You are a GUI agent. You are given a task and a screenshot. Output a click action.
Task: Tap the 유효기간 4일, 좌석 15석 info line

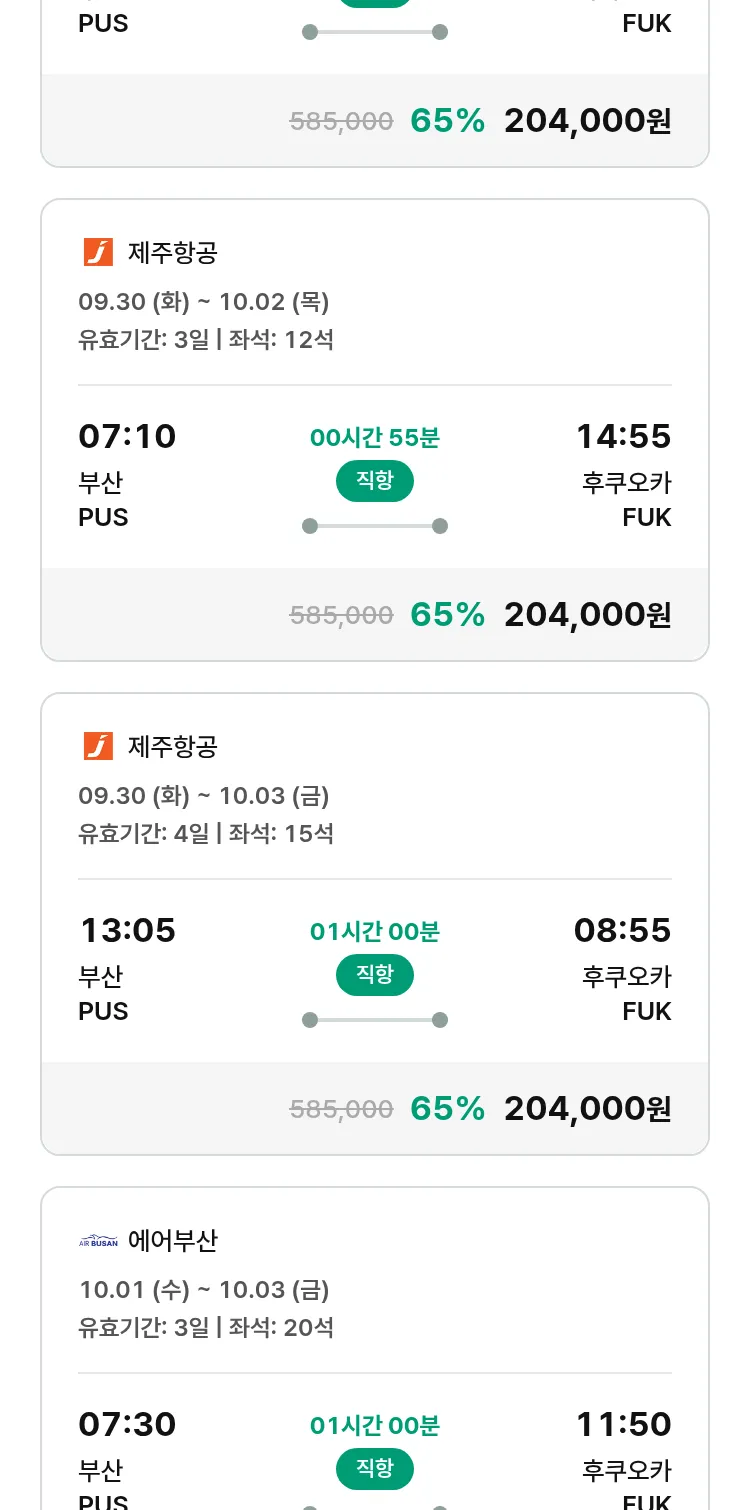click(206, 833)
